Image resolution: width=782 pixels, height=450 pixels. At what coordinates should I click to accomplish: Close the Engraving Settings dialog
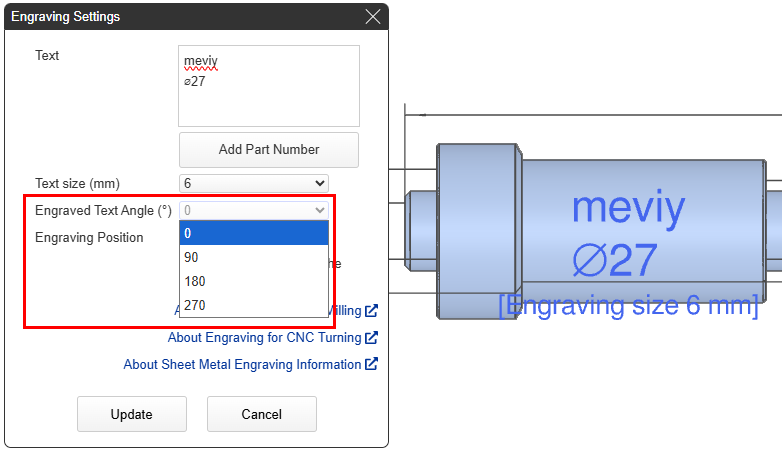pos(373,17)
